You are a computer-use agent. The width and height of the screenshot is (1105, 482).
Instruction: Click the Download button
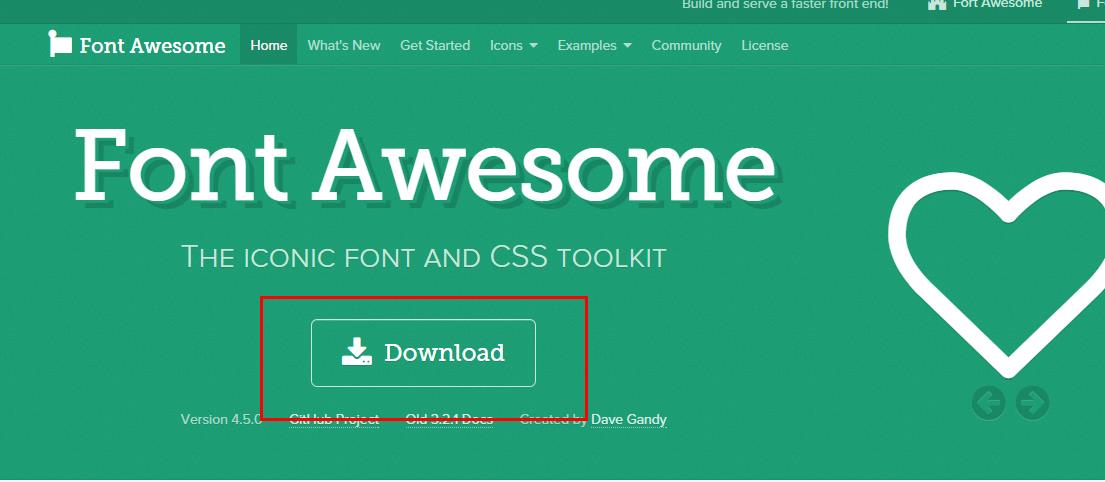point(424,353)
